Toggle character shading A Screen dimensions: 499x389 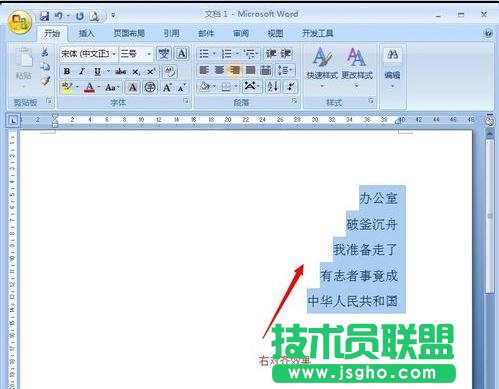tap(133, 87)
